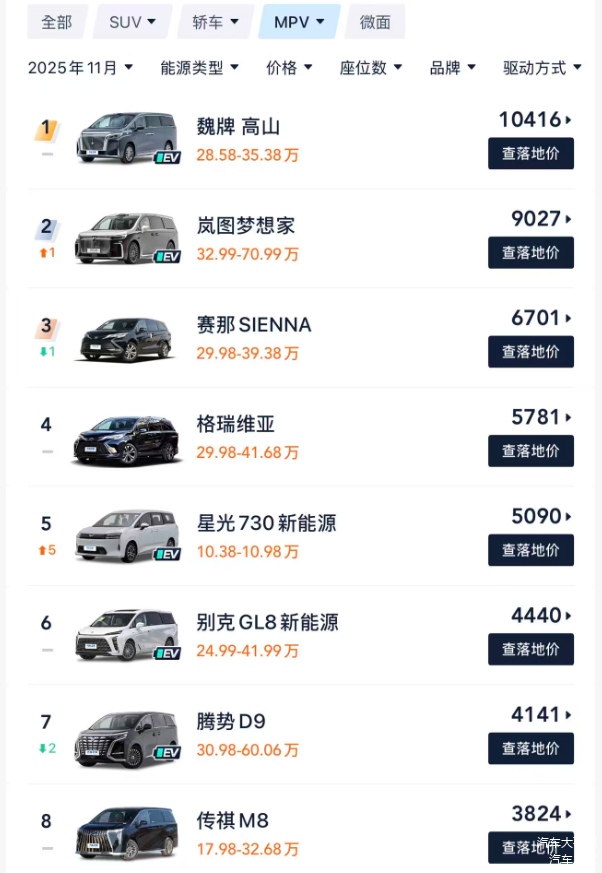Open the 品牌 filter dropdown
This screenshot has width=602, height=873.
tap(453, 68)
